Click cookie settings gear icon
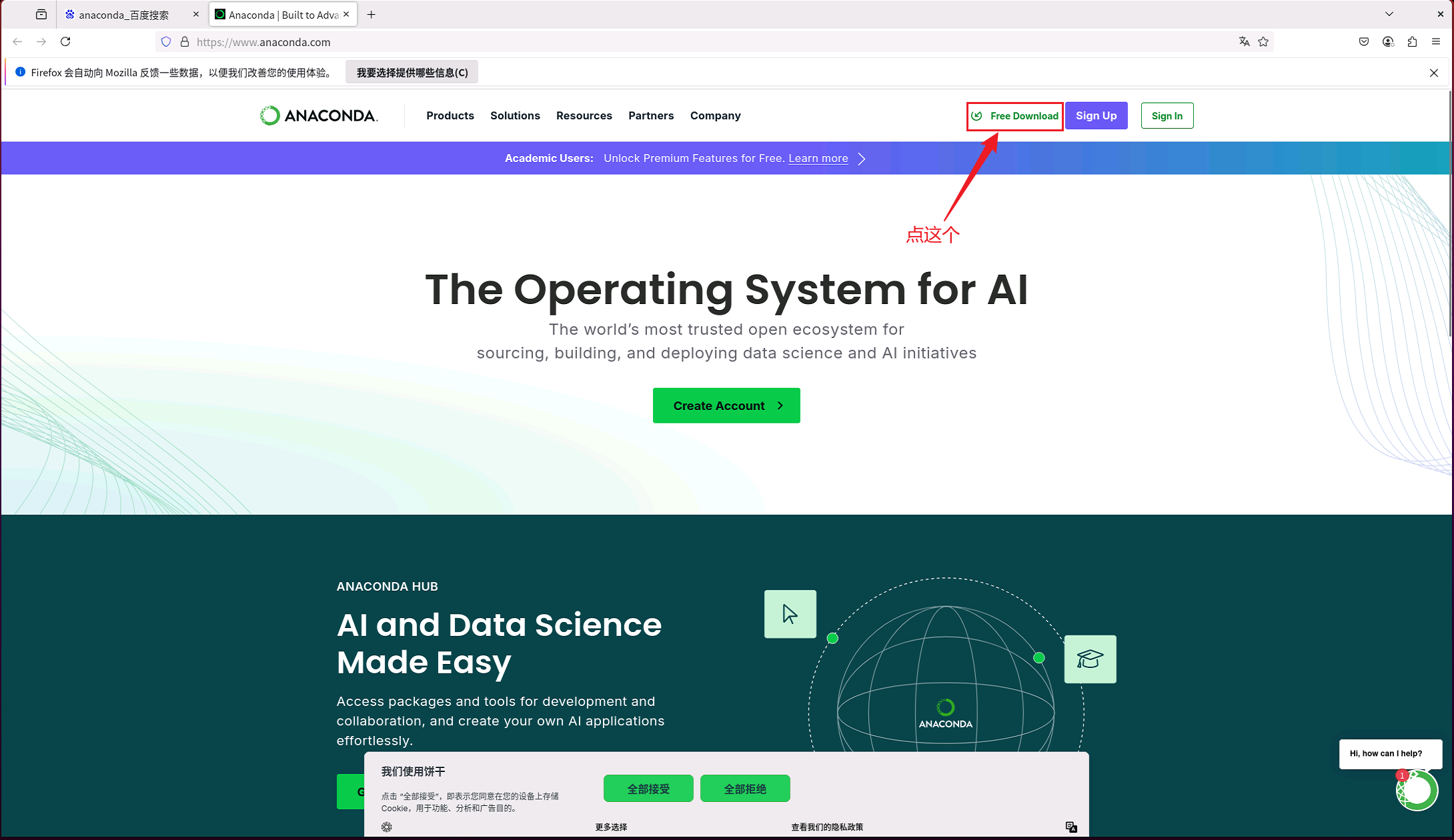Viewport: 1454px width, 840px height. coord(387,827)
